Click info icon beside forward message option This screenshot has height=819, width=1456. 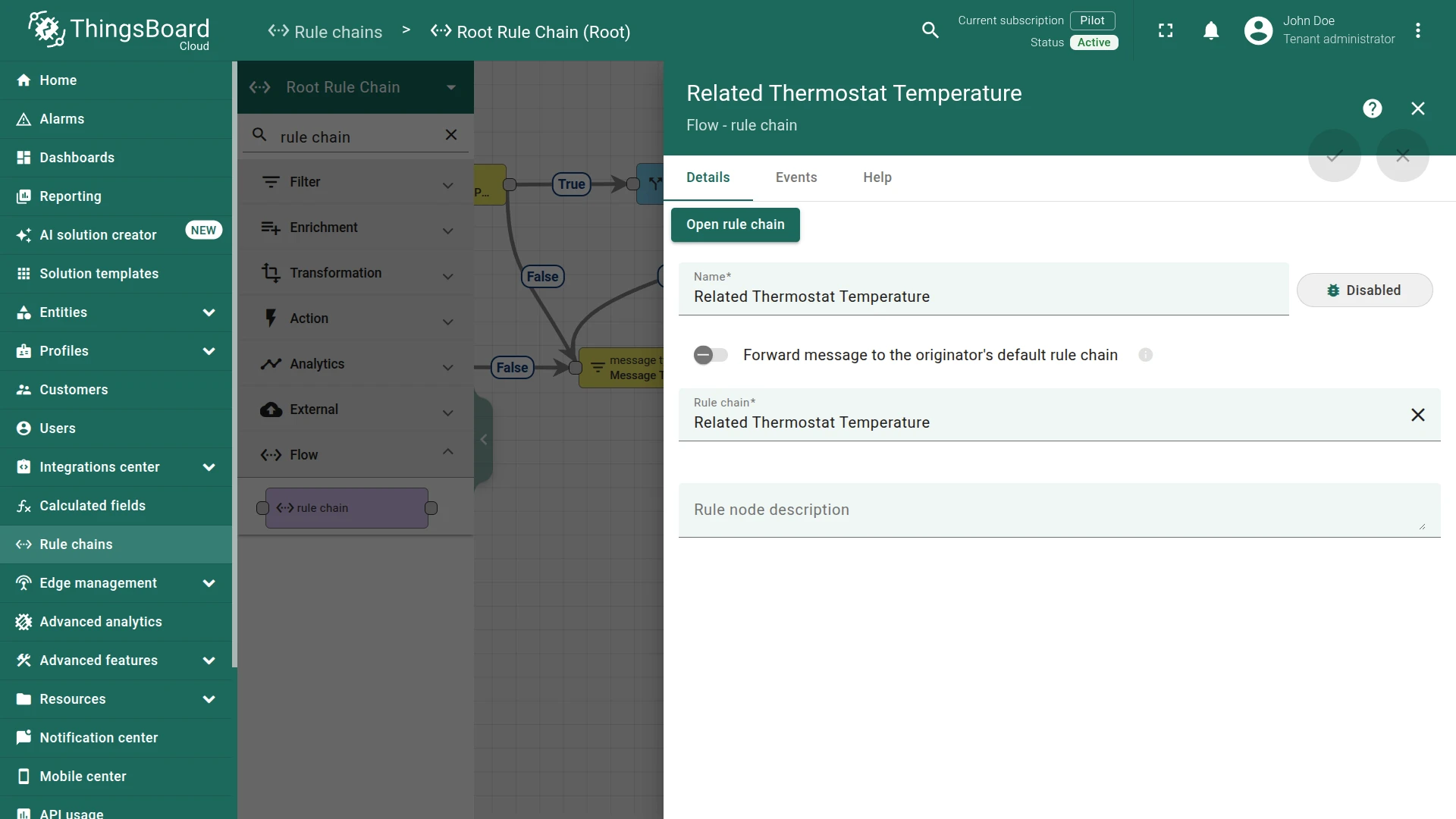pos(1145,355)
